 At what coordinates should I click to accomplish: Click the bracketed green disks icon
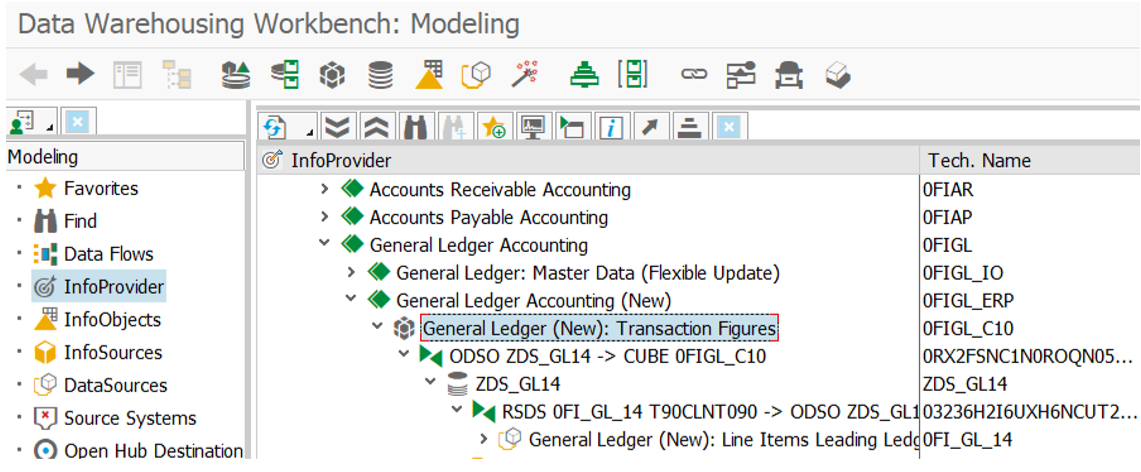(632, 74)
